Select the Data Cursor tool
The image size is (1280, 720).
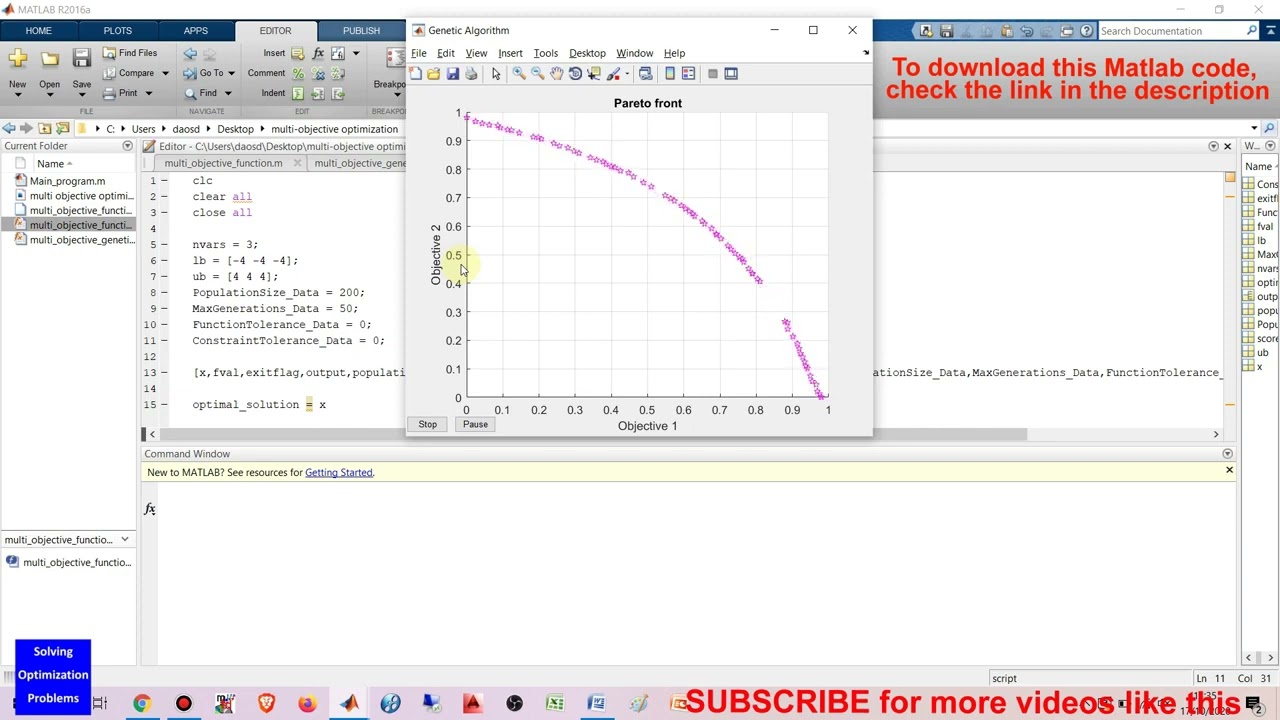point(594,73)
